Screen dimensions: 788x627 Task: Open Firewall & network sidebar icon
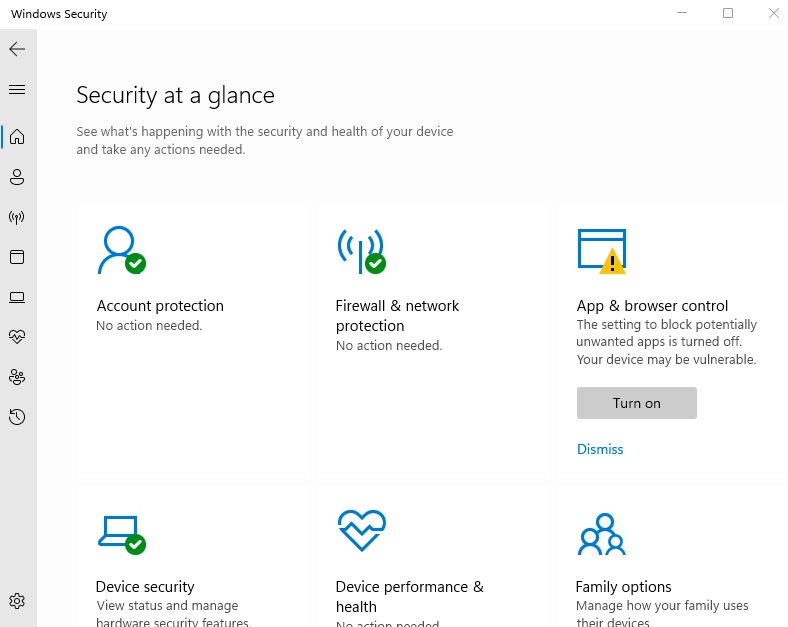coord(17,217)
